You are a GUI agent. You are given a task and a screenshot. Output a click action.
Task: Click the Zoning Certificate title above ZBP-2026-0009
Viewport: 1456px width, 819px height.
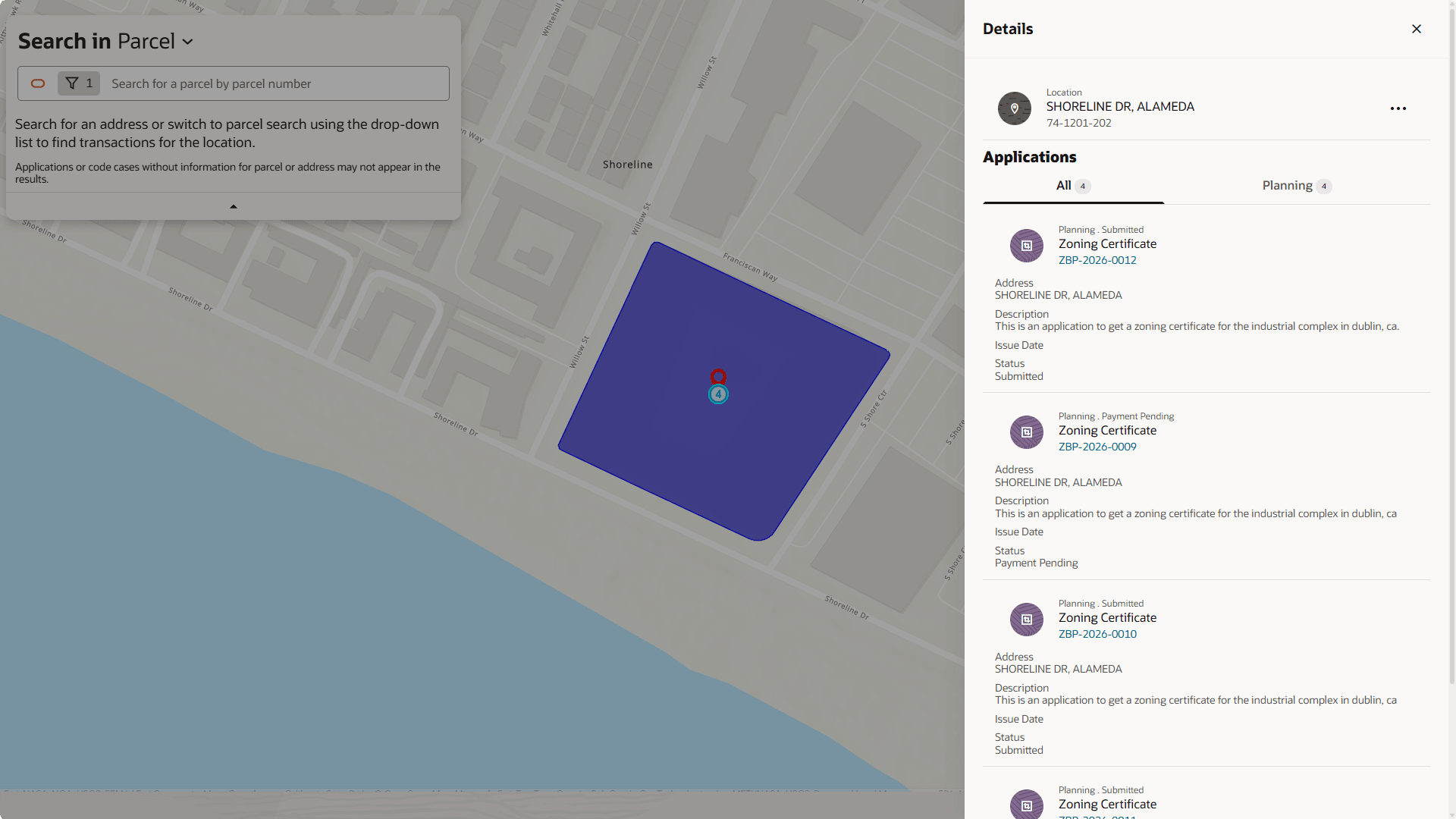coord(1107,431)
